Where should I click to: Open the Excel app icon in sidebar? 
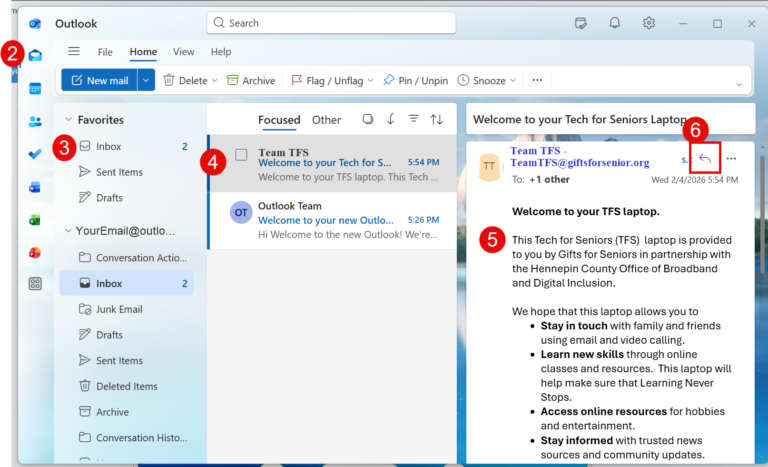click(x=35, y=220)
